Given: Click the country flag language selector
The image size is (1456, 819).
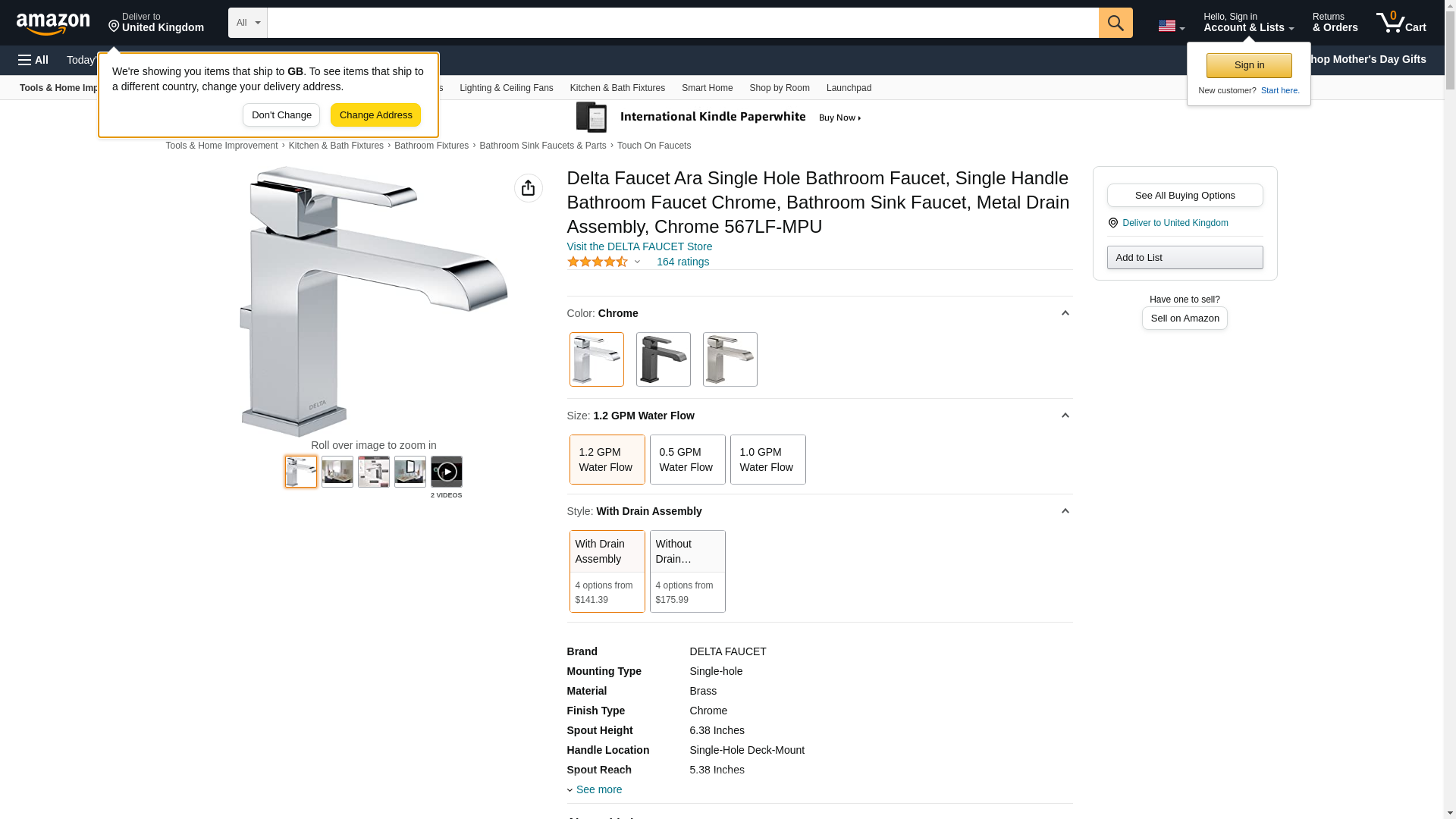Looking at the screenshot, I should pos(1170,26).
